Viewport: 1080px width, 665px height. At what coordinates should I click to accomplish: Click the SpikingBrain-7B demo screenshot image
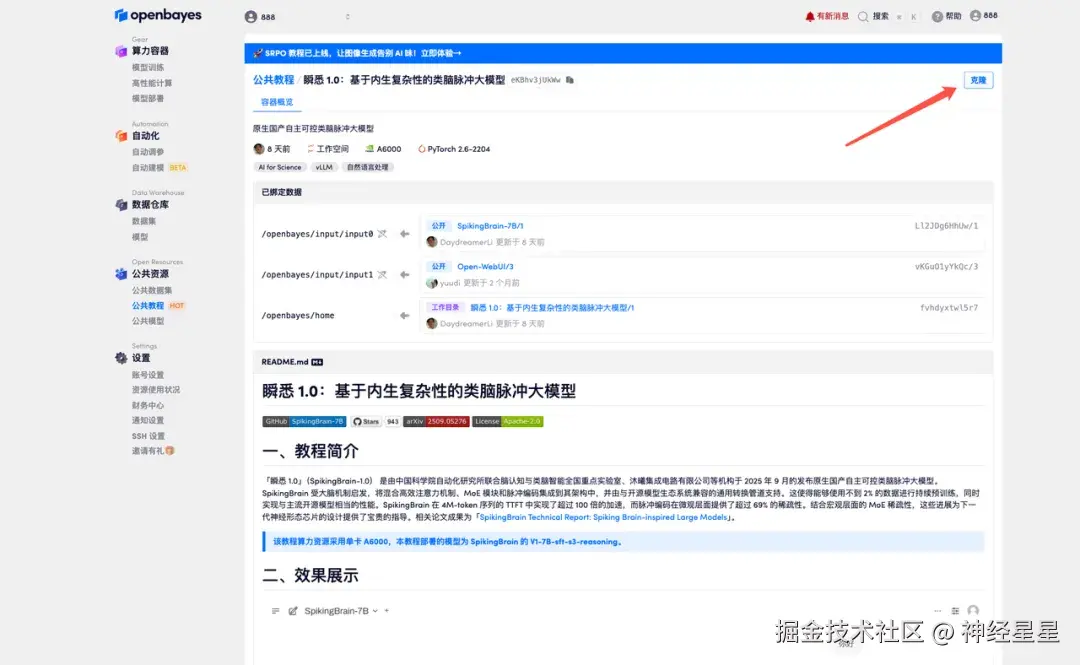[x=623, y=632]
